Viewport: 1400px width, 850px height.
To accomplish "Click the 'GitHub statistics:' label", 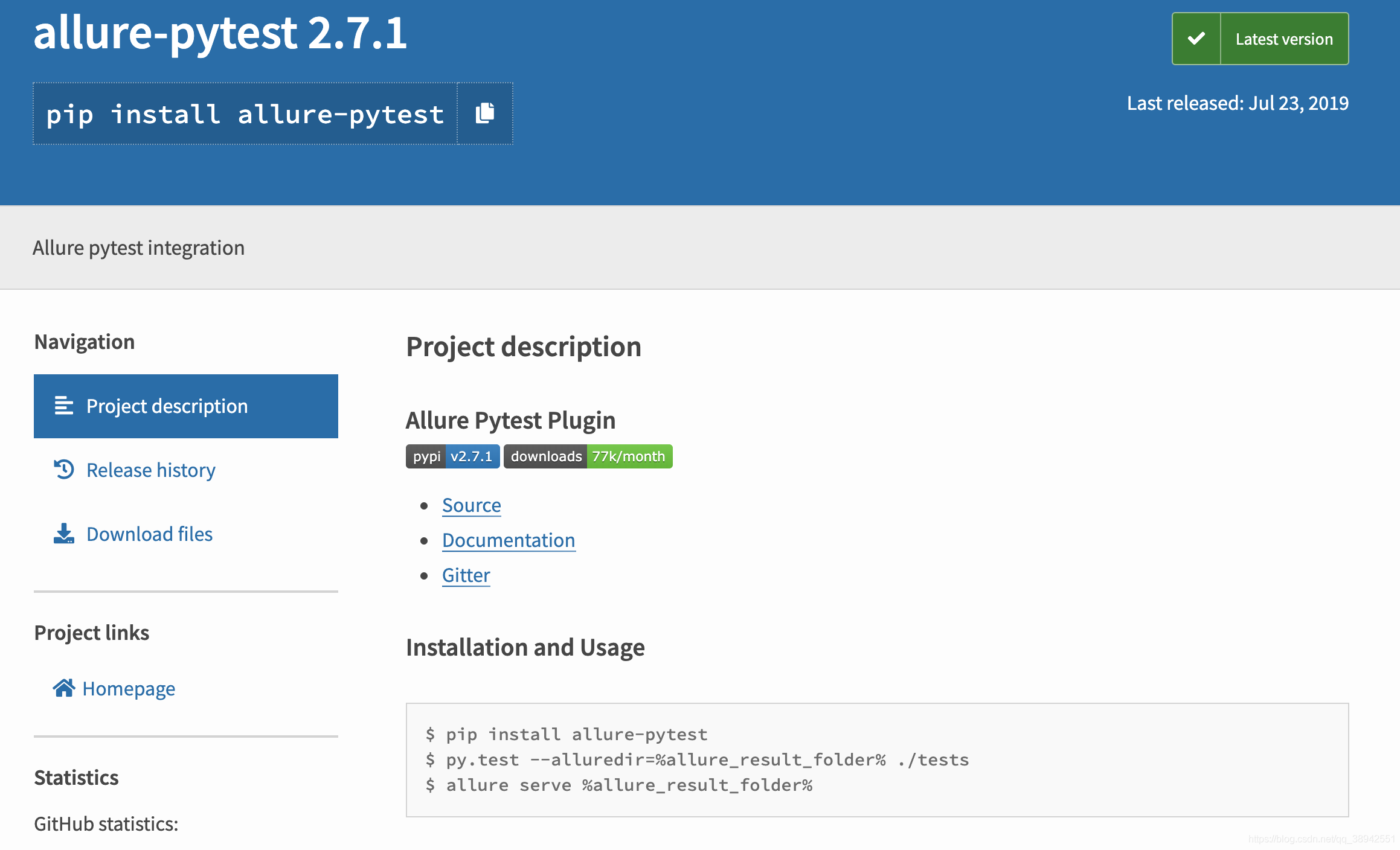I will tap(106, 823).
